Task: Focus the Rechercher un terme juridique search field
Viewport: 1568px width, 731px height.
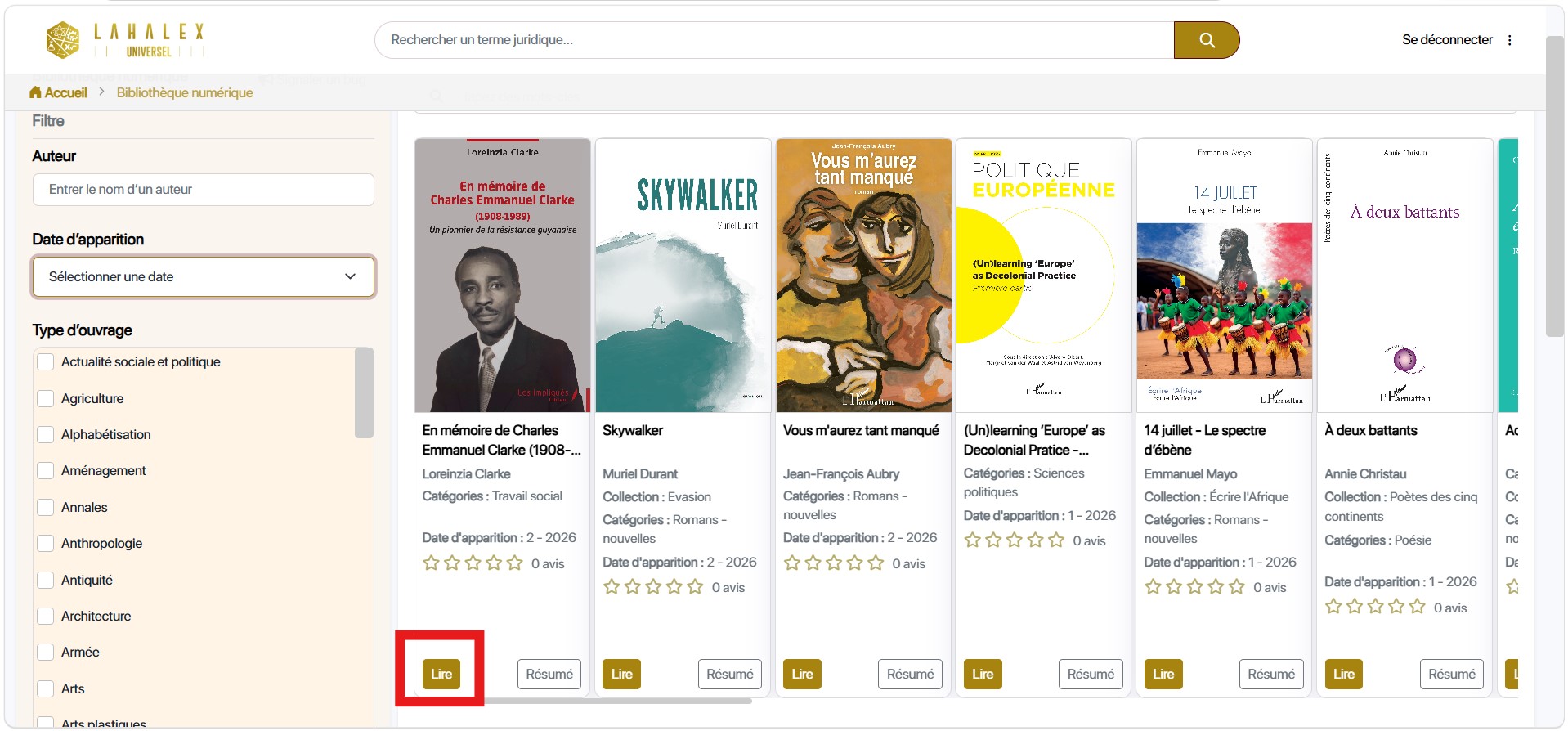Action: [x=774, y=40]
